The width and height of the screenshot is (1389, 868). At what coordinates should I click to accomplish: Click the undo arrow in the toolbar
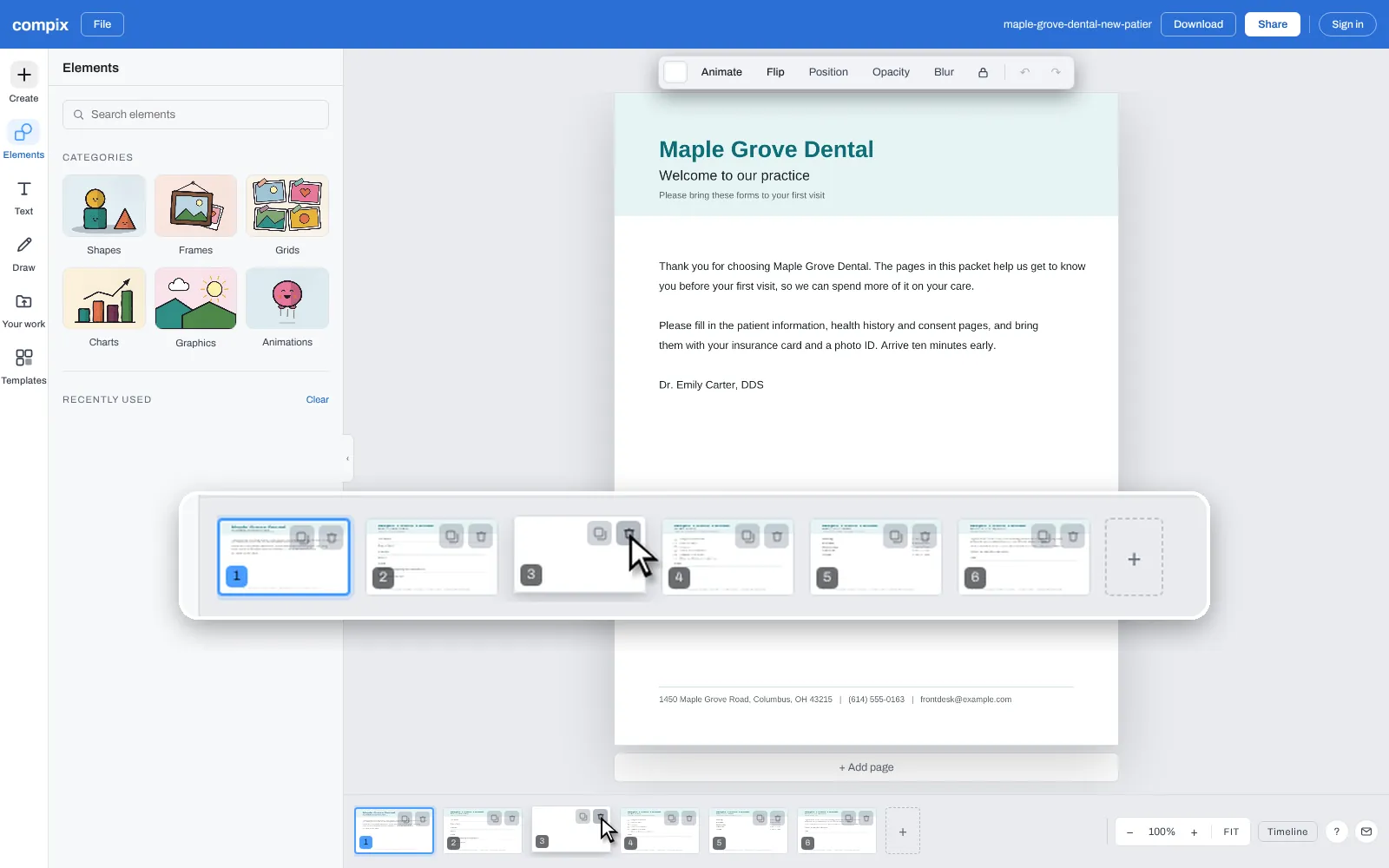1024,72
